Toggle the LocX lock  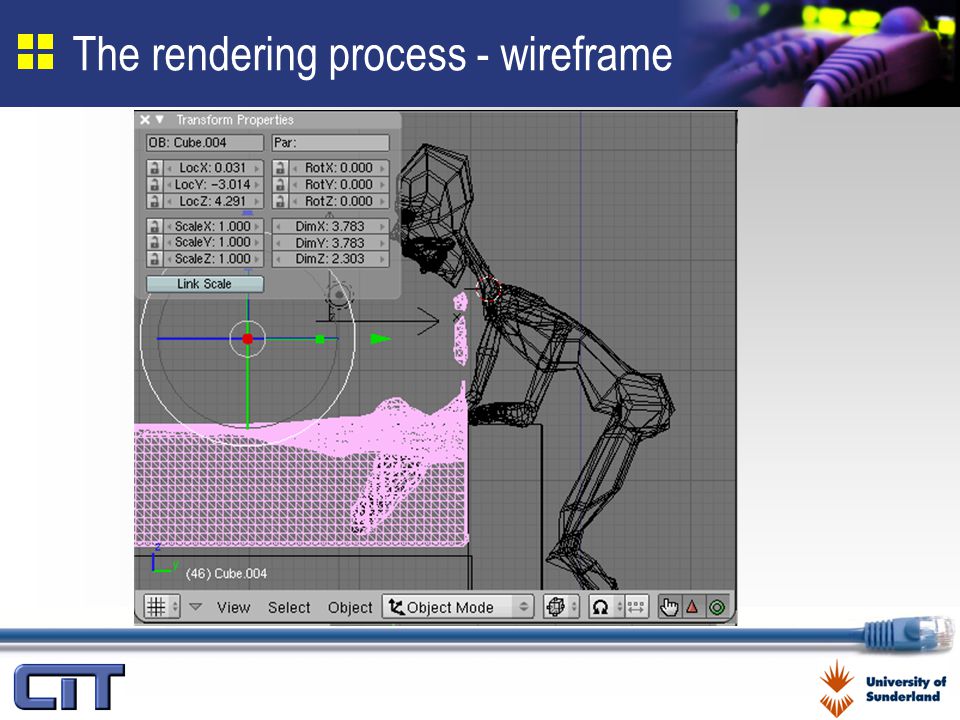[x=154, y=168]
